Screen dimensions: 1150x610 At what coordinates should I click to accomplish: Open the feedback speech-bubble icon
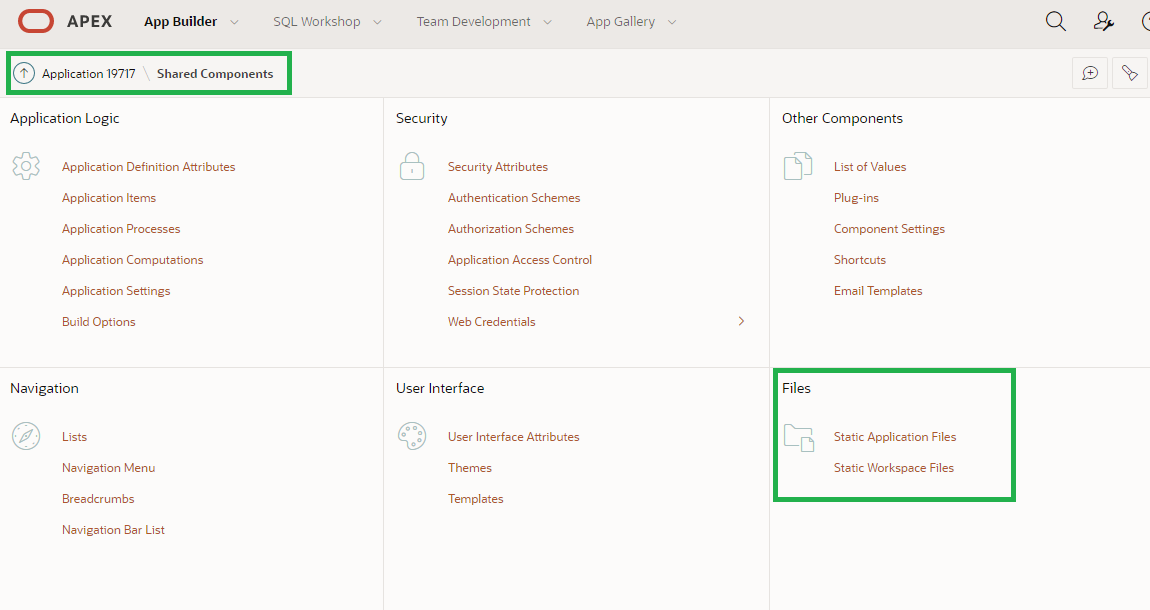1089,73
